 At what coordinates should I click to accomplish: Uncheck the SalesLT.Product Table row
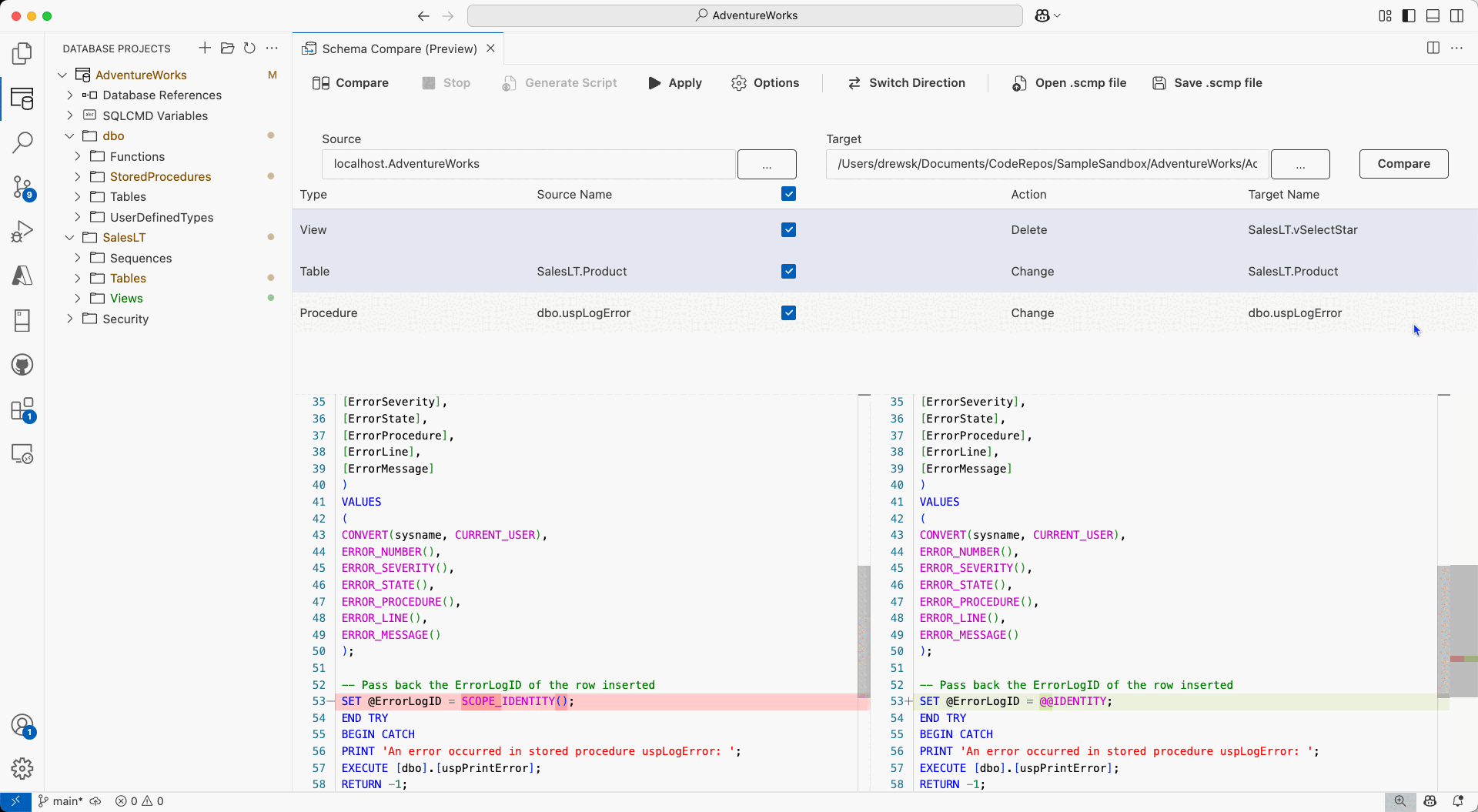click(x=788, y=271)
